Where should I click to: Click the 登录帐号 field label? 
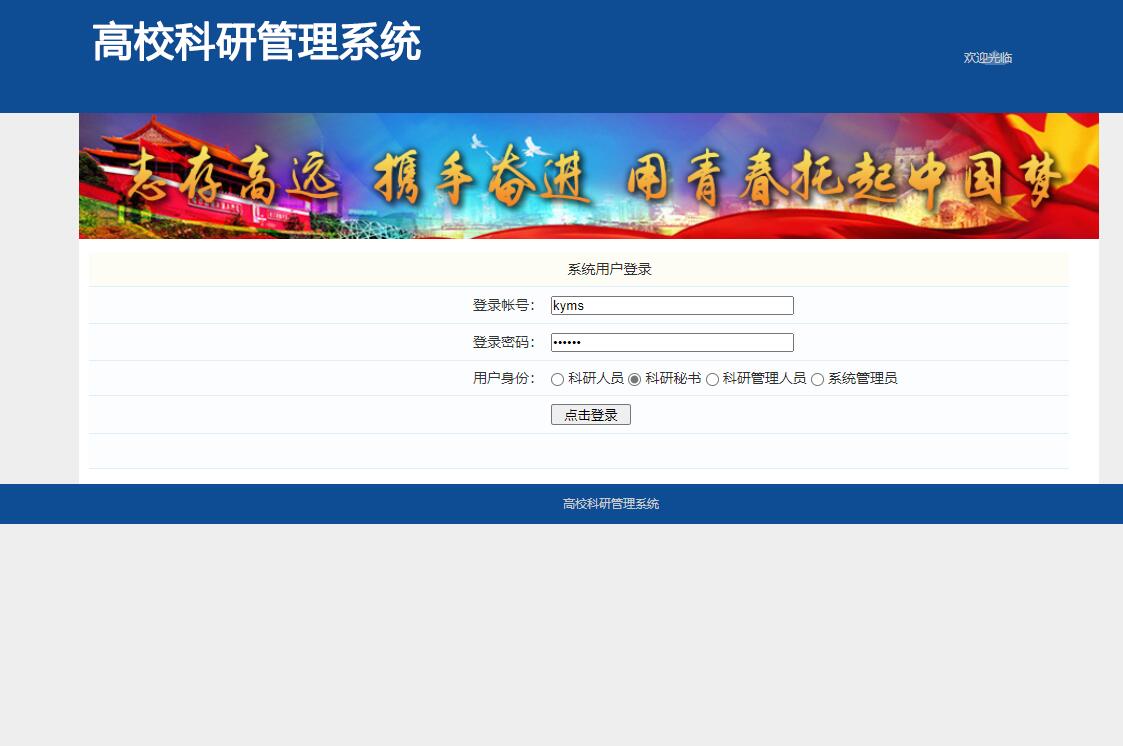pyautogui.click(x=503, y=305)
